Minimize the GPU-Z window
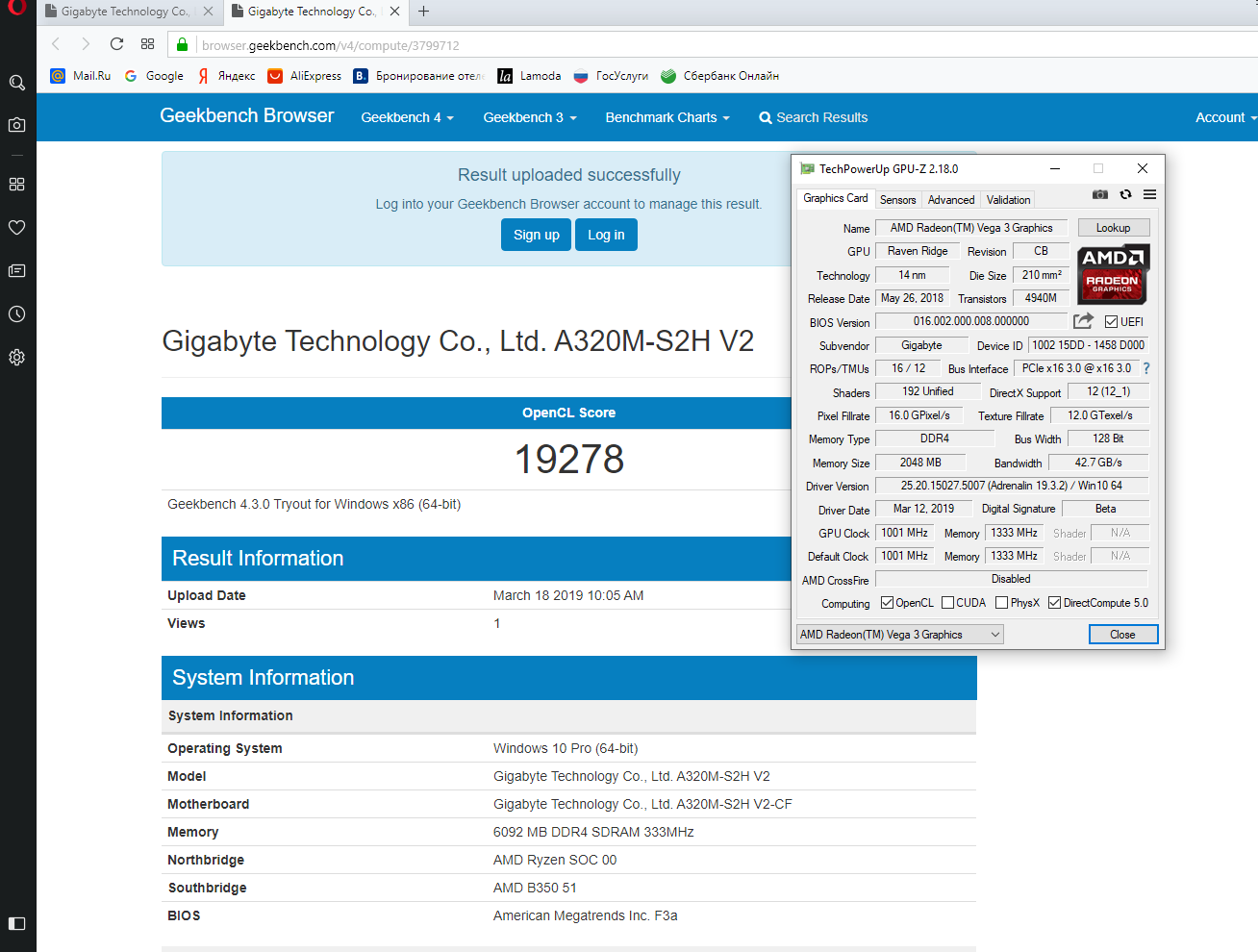 click(x=1055, y=168)
